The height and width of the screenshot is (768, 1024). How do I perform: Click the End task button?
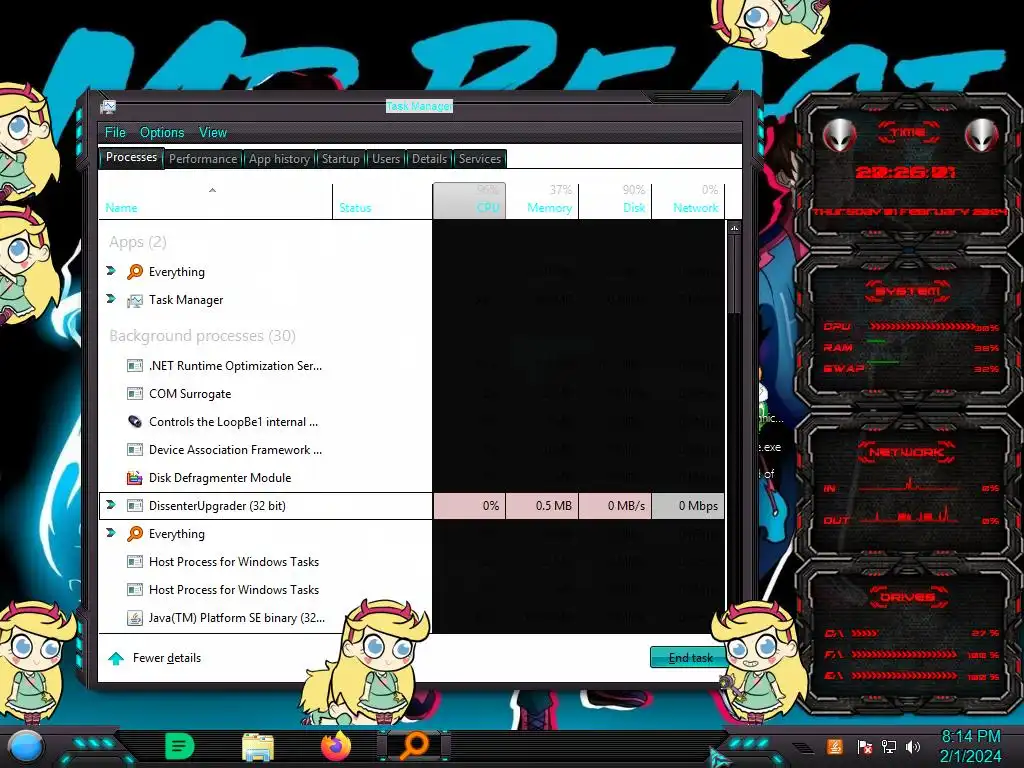tap(690, 658)
